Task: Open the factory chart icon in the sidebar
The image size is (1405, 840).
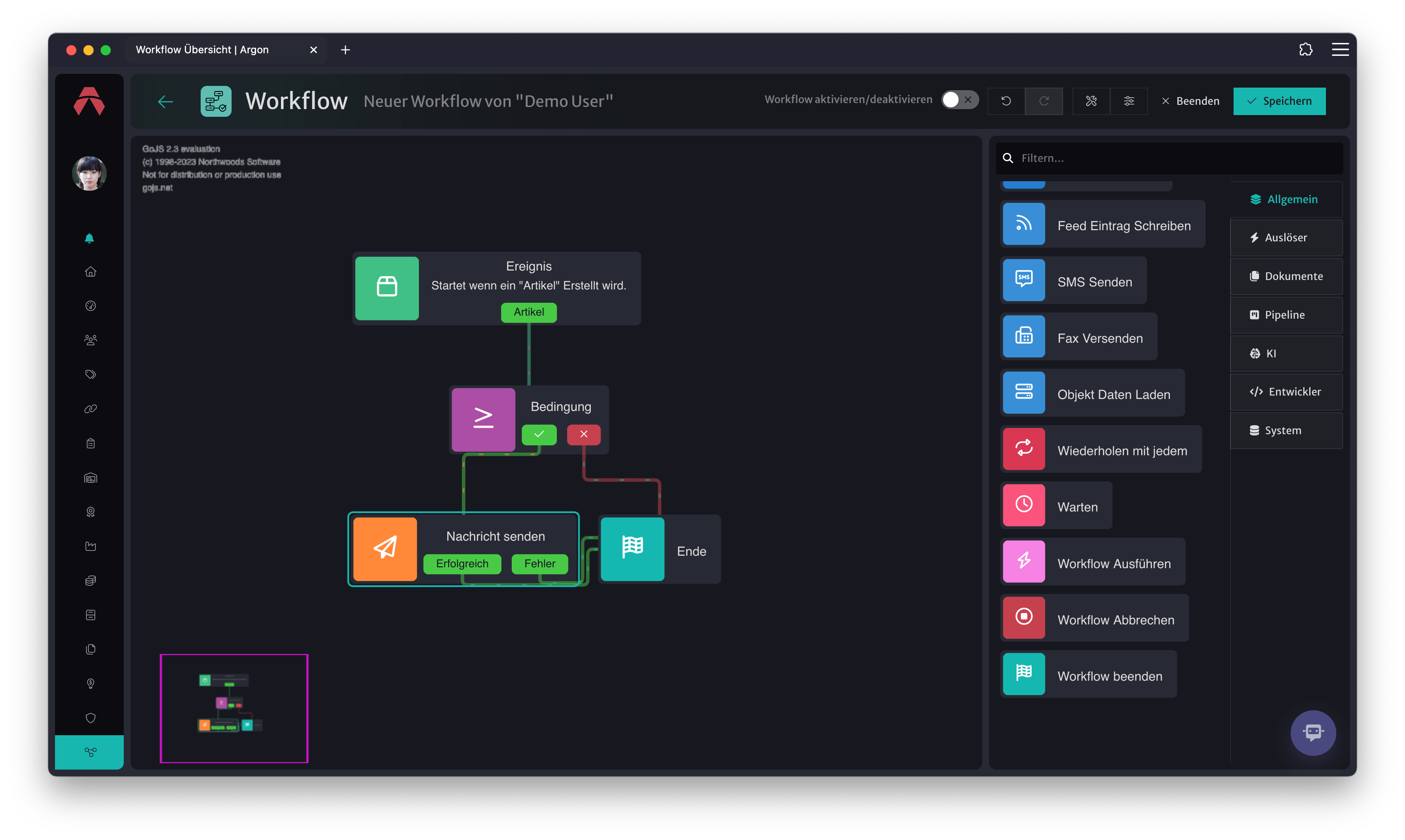Action: pos(90,546)
